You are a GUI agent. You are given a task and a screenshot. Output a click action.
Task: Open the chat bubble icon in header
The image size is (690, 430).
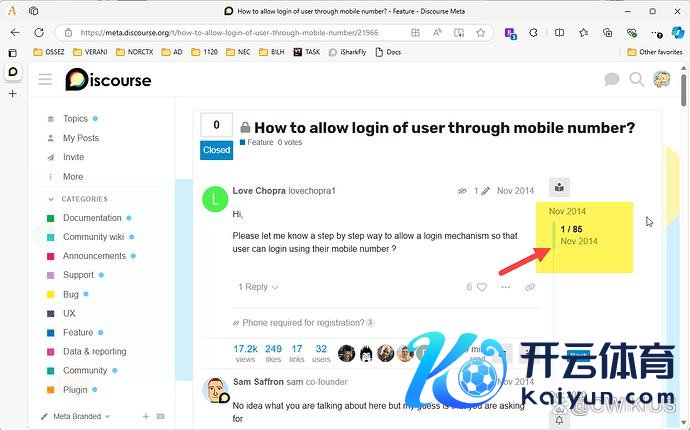612,79
